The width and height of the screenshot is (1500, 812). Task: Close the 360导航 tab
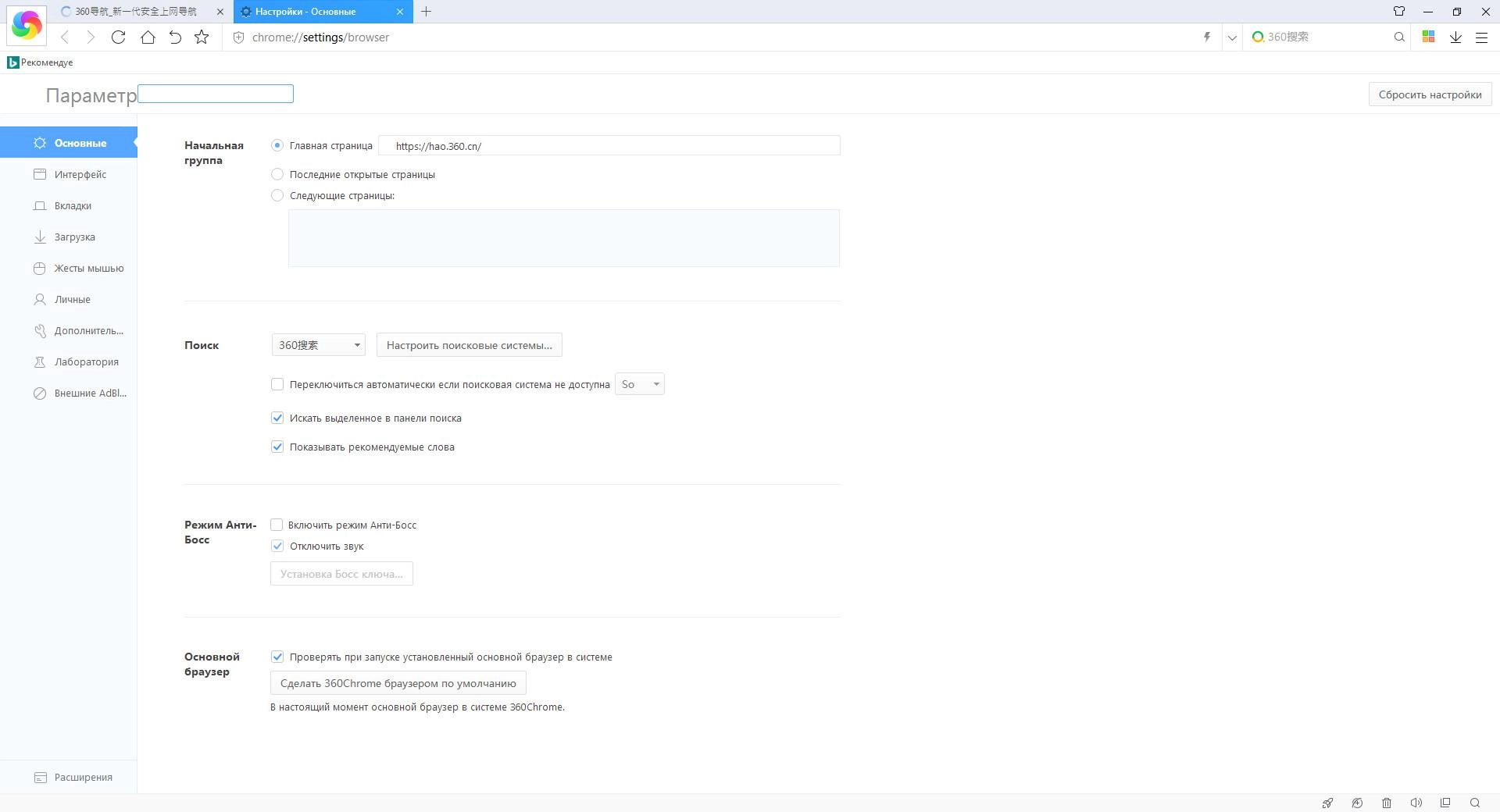(220, 12)
